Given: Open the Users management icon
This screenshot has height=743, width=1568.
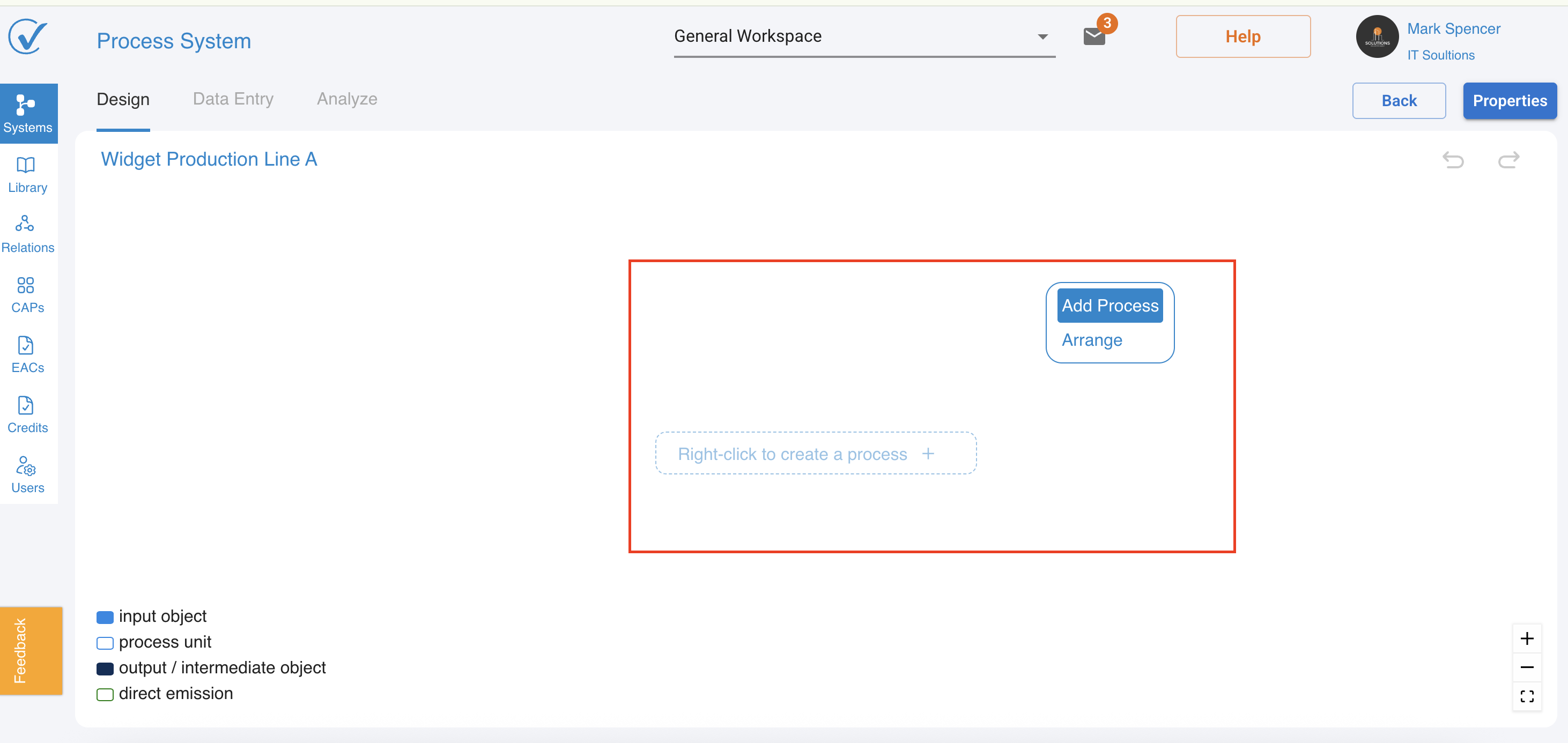Looking at the screenshot, I should pyautogui.click(x=26, y=466).
